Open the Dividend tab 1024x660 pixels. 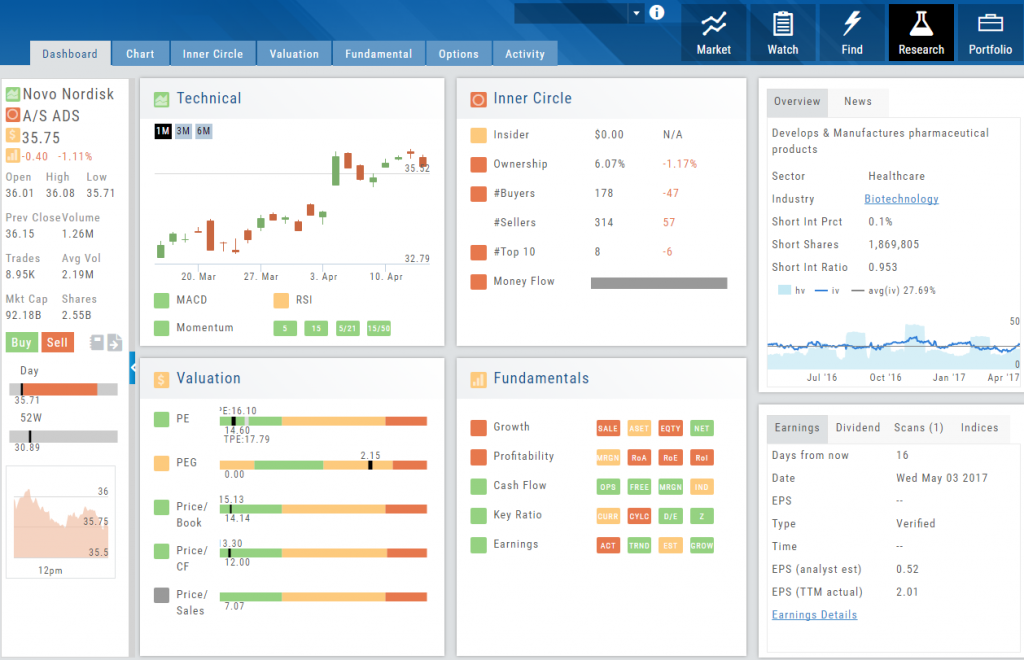pos(858,428)
